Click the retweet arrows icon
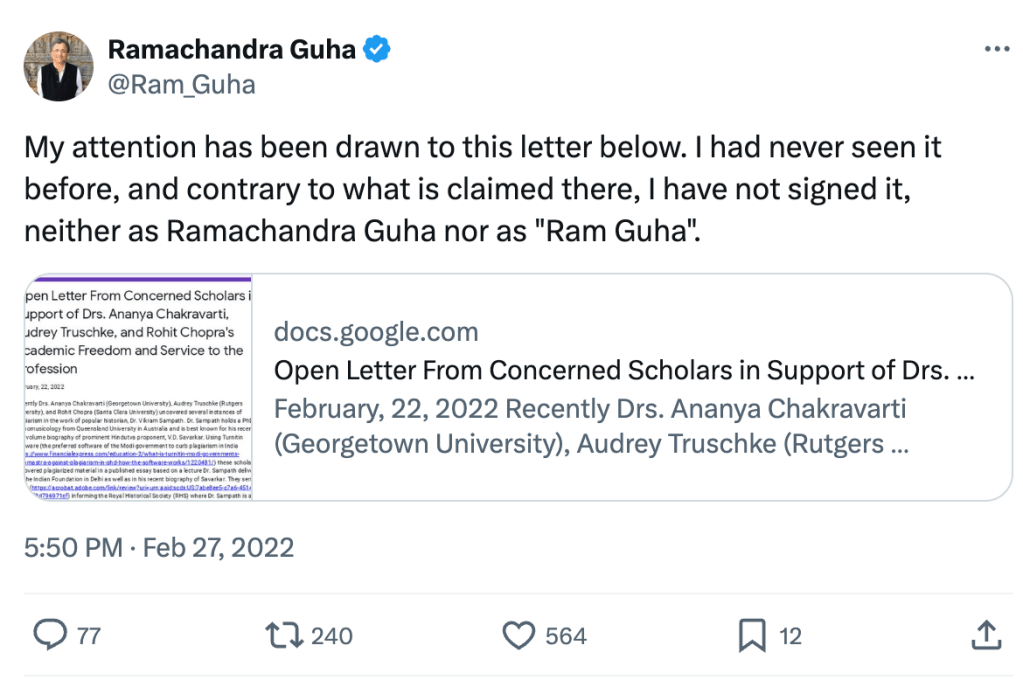 point(283,635)
